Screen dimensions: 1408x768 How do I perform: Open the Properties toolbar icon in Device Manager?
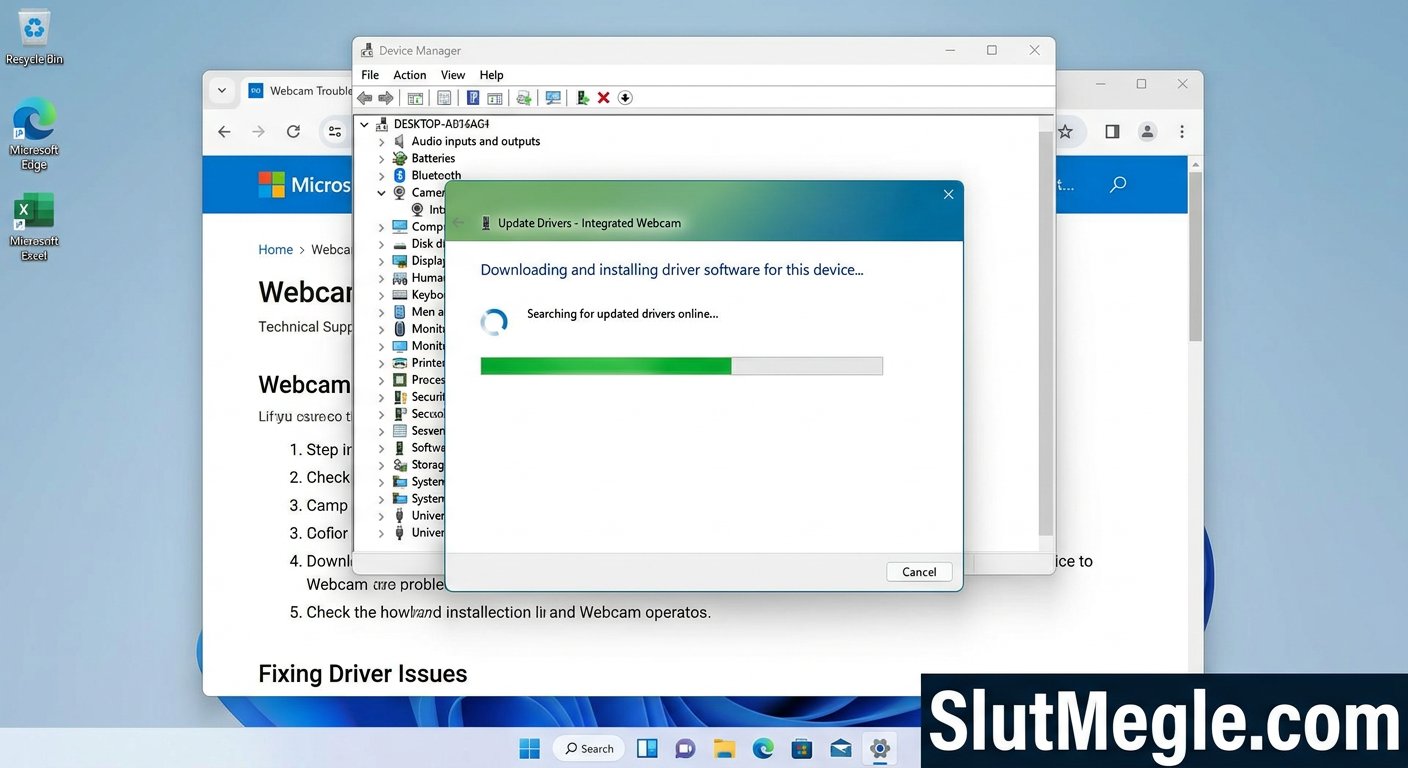click(x=444, y=98)
